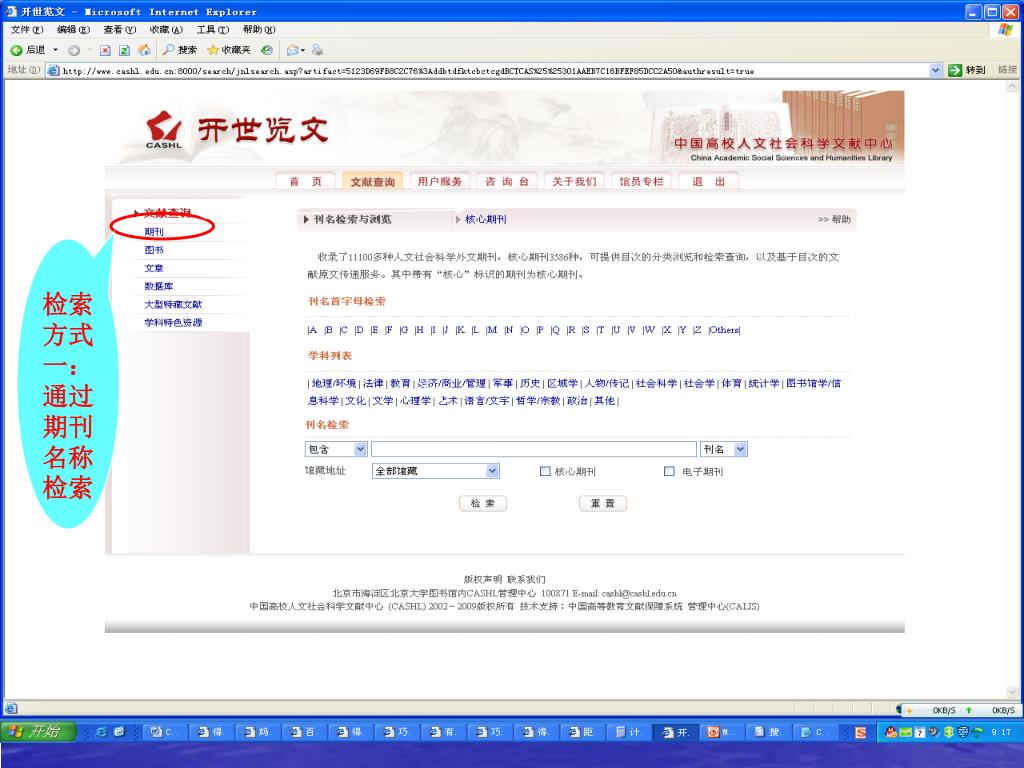Click the IE status bar page icon
1024x768 pixels.
(11, 709)
